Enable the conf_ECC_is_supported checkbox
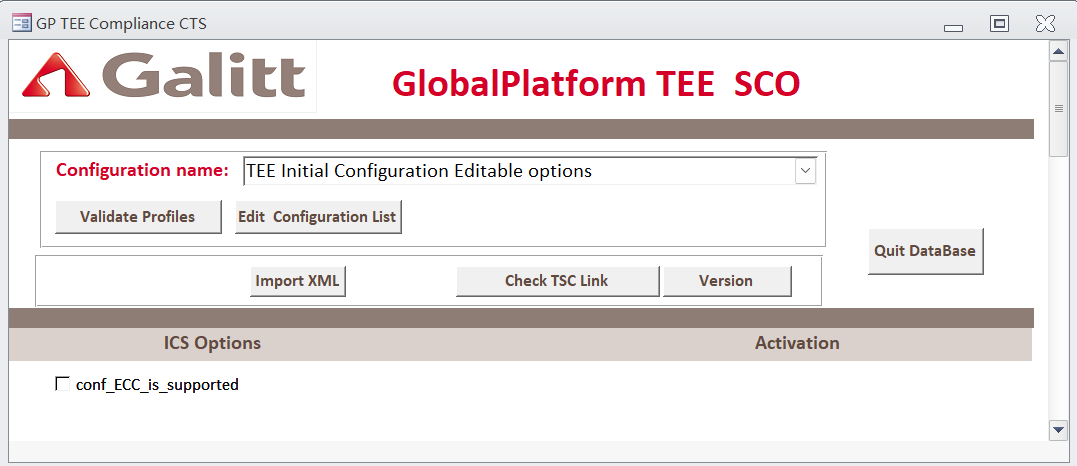Screen dimensions: 1077x466 [x=63, y=383]
